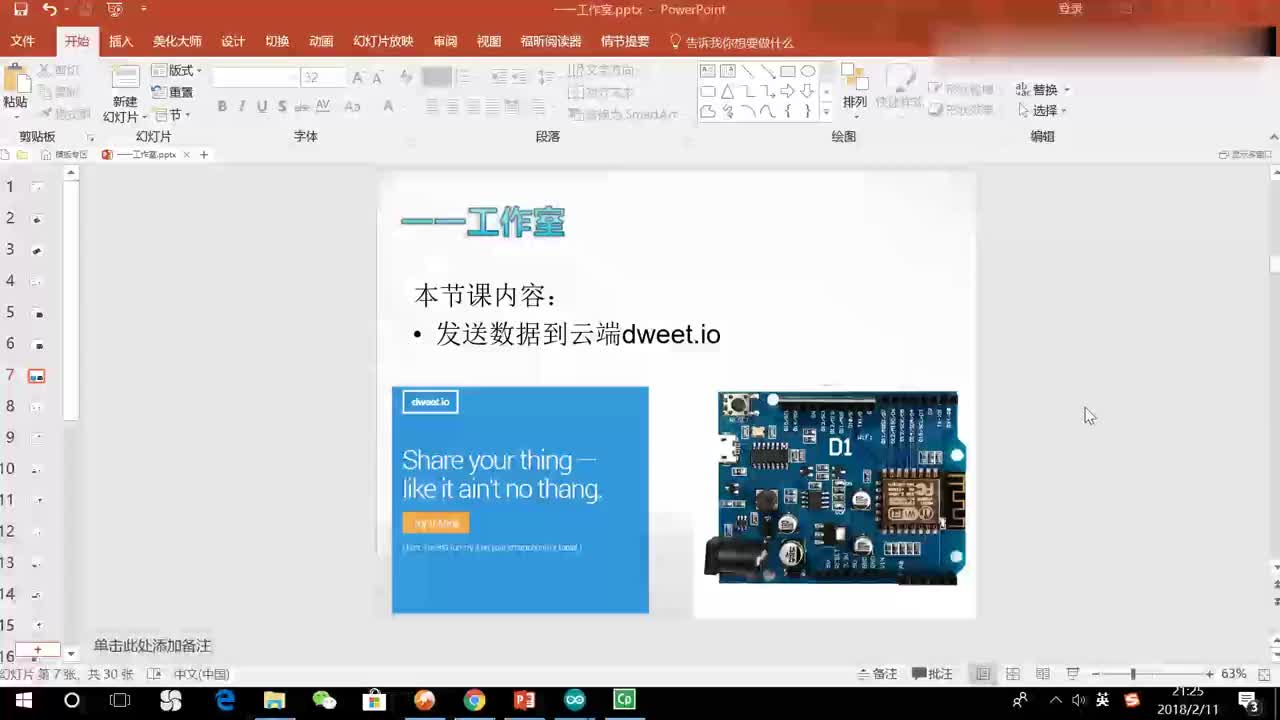Click the 模板专区 template tab
Image resolution: width=1280 pixels, height=720 pixels.
point(65,155)
